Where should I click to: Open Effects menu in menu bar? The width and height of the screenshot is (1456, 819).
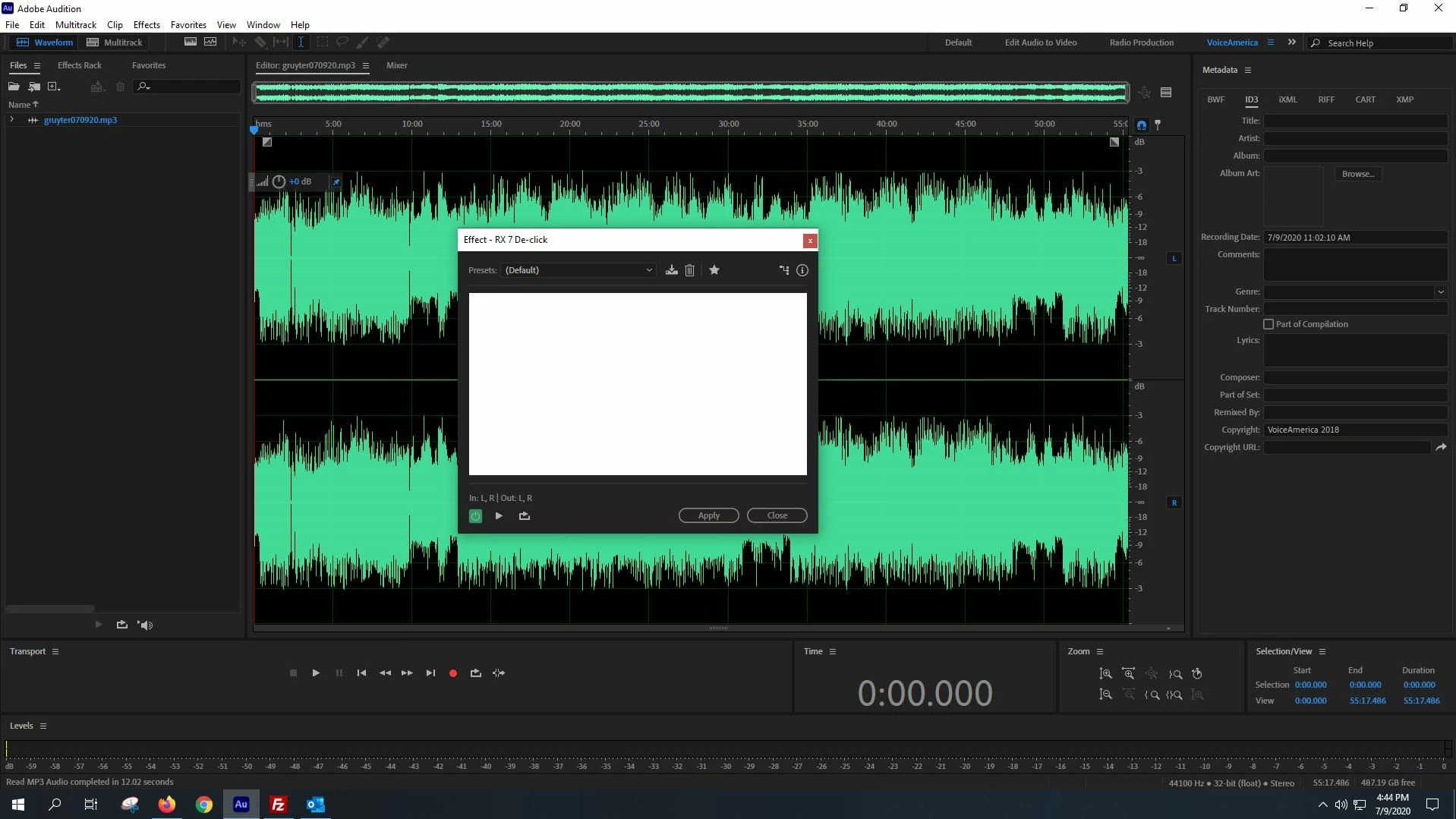tap(147, 24)
